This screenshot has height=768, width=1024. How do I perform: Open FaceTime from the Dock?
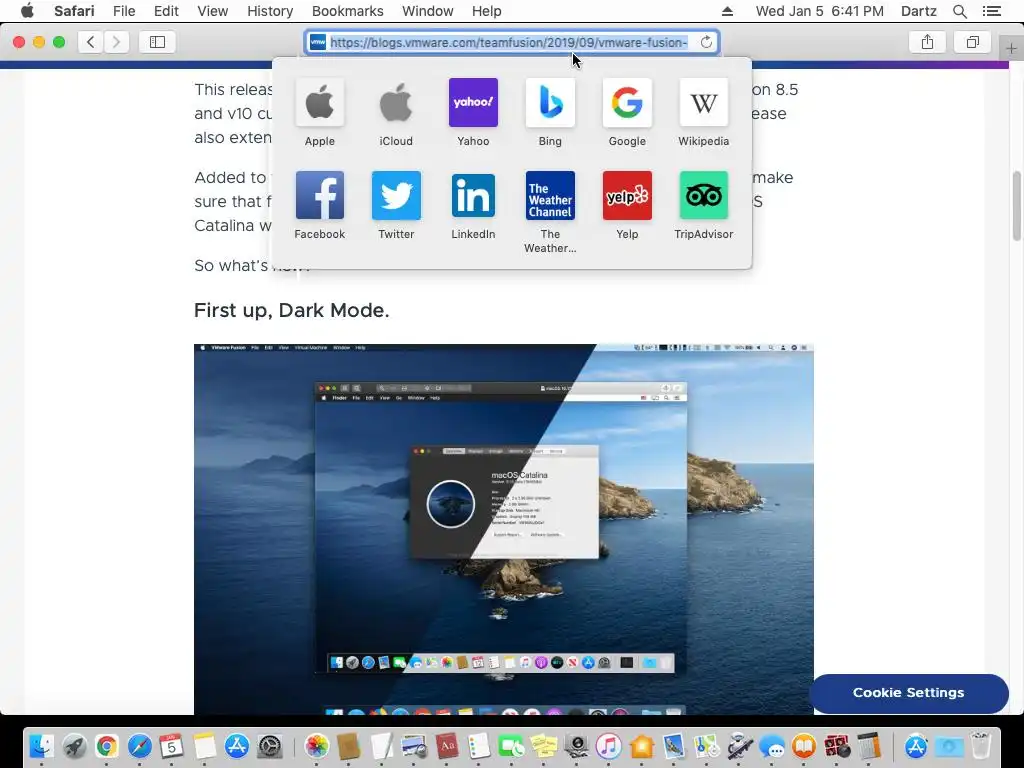point(511,746)
